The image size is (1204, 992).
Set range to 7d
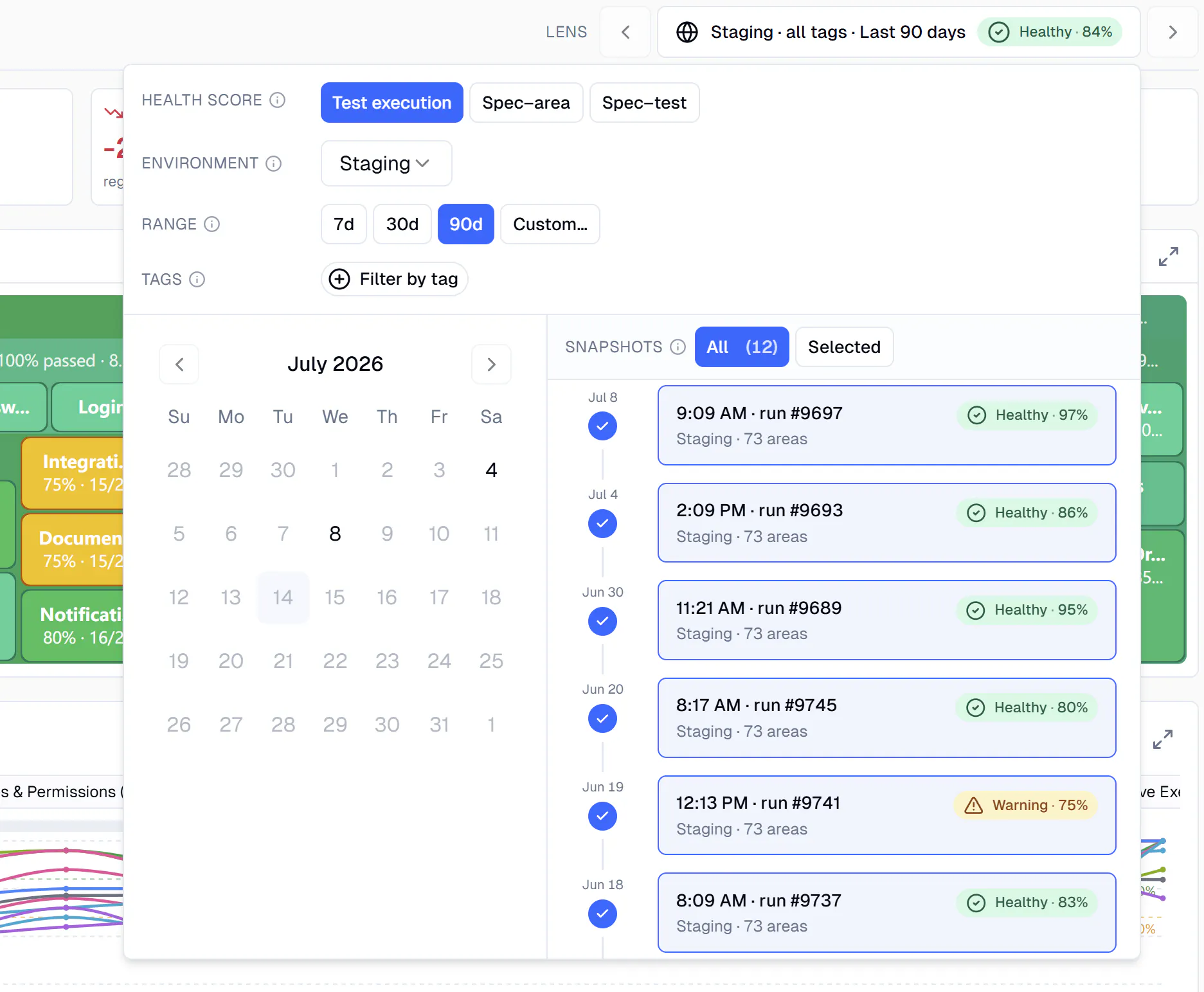(344, 224)
